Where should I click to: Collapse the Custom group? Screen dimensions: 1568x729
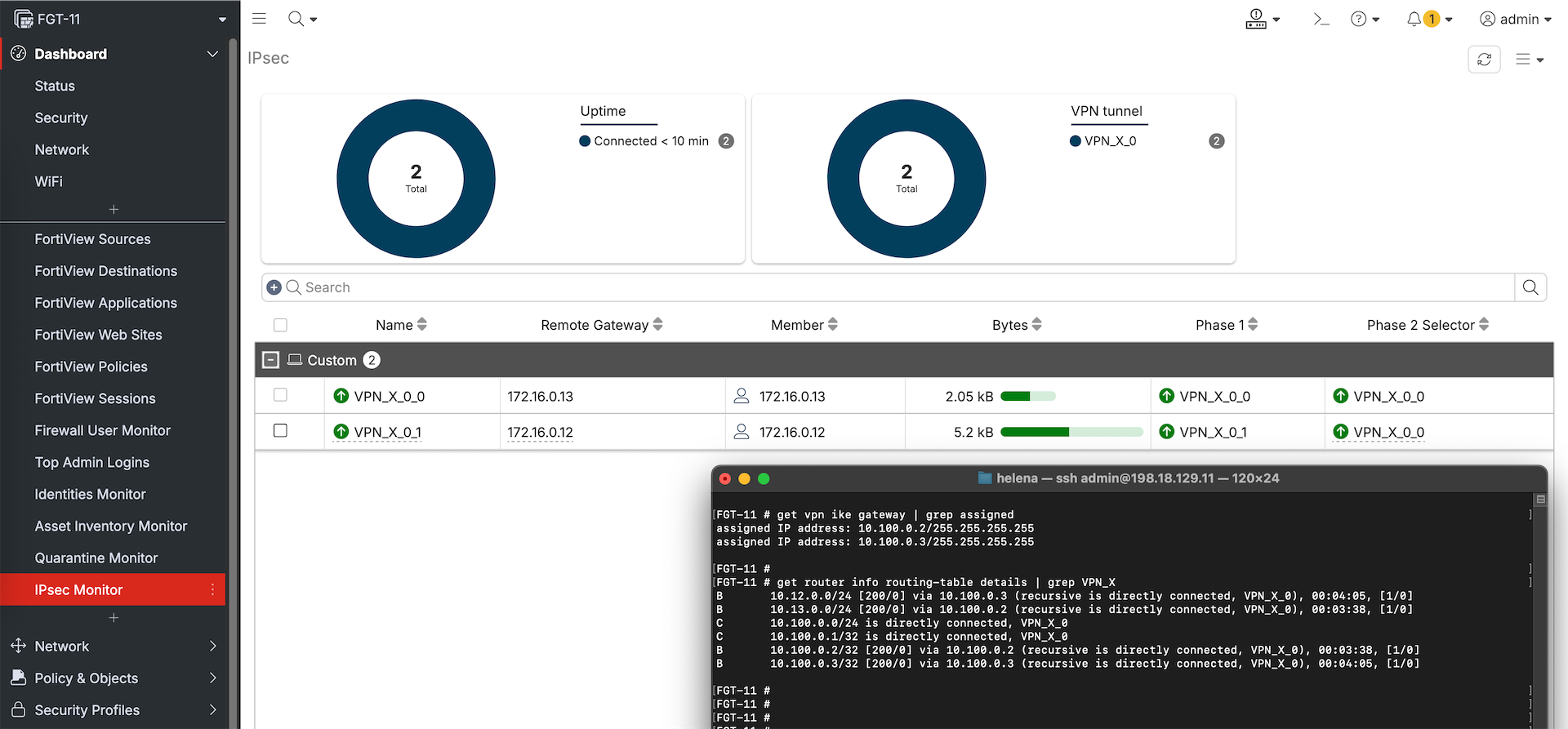coord(271,360)
